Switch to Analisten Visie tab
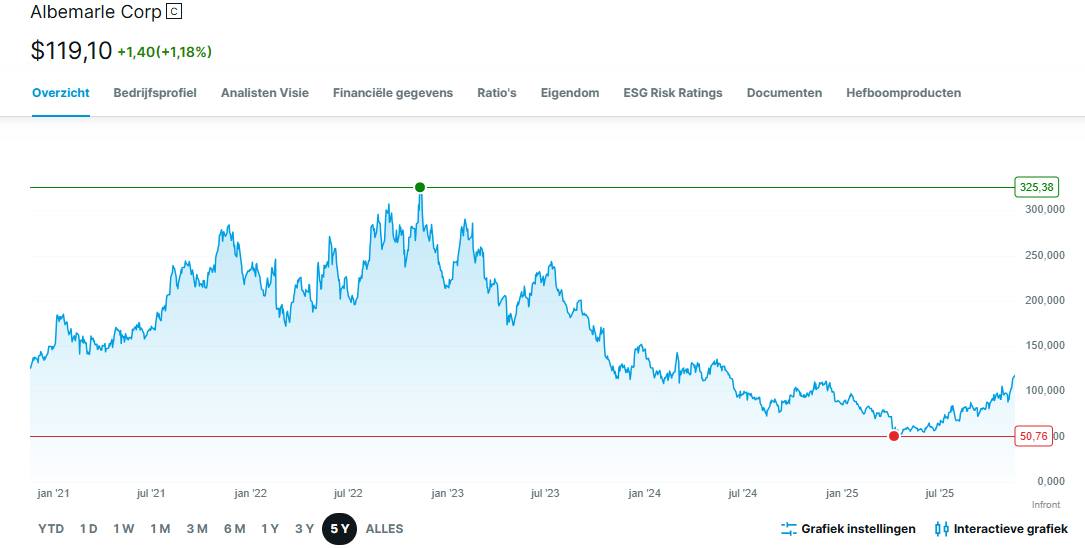 (265, 93)
